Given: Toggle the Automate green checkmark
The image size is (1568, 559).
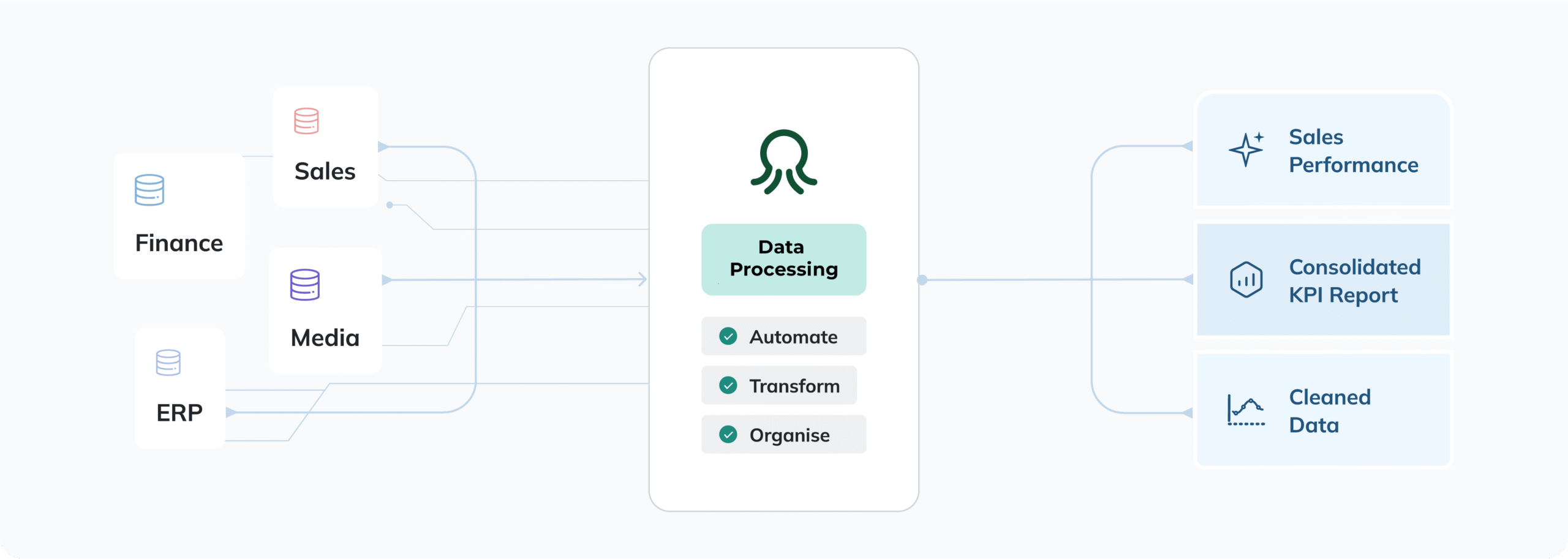Looking at the screenshot, I should click(728, 336).
